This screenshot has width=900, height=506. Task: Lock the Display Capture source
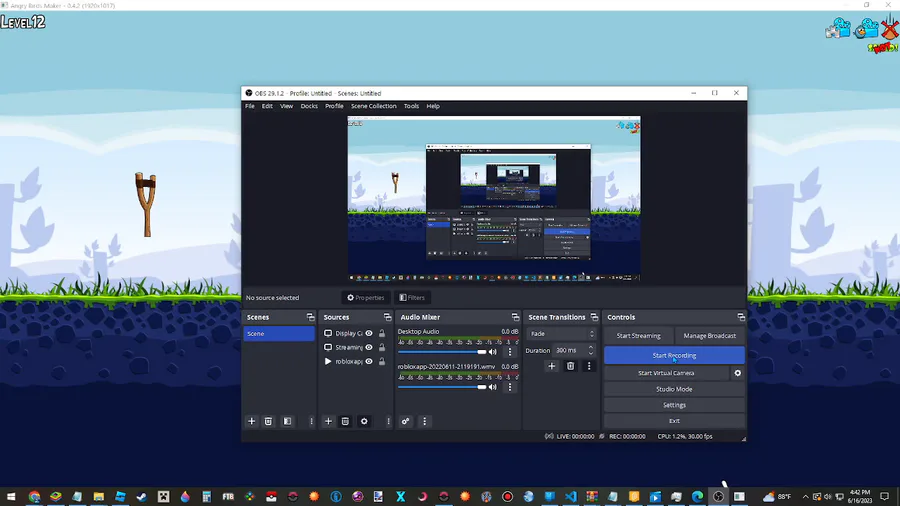[x=382, y=333]
